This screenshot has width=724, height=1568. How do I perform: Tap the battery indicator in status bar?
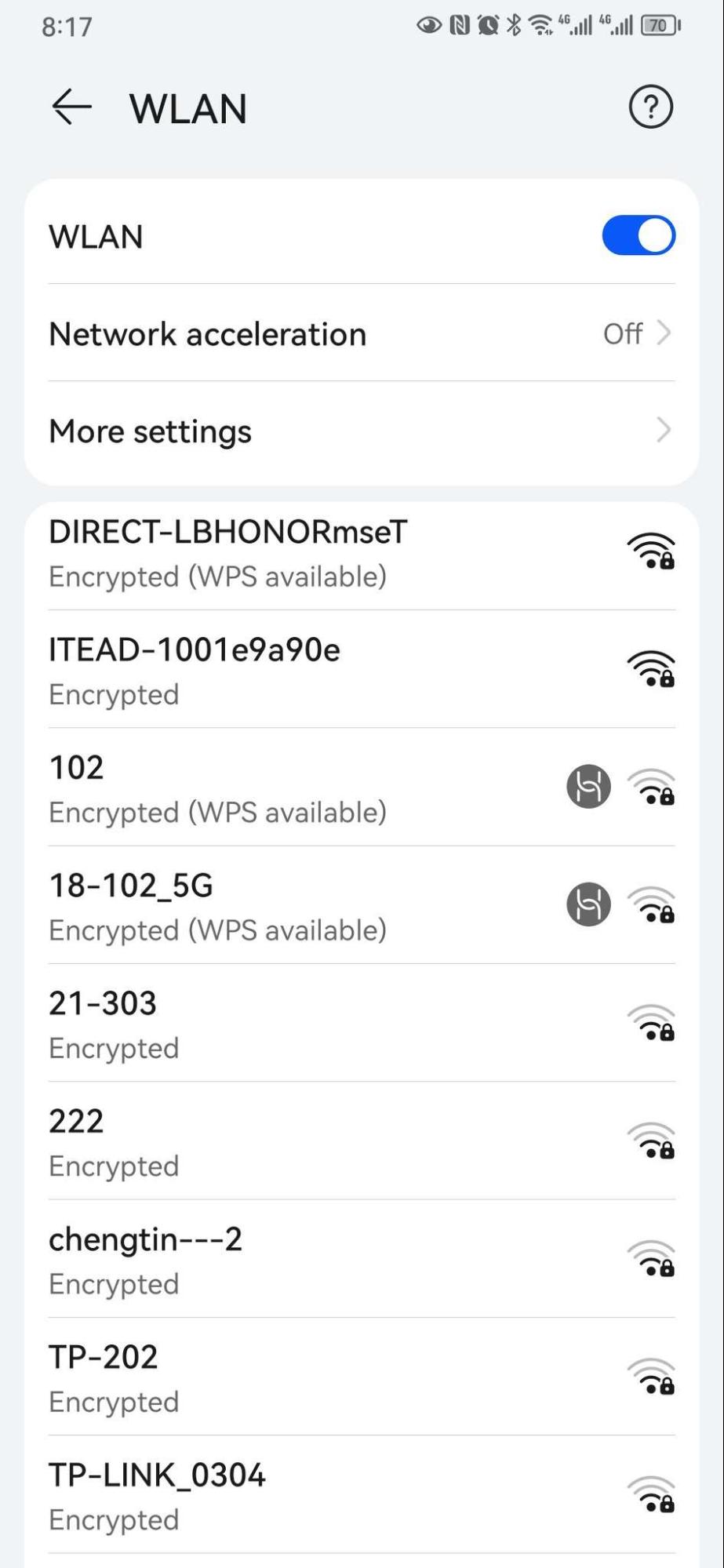point(660,26)
